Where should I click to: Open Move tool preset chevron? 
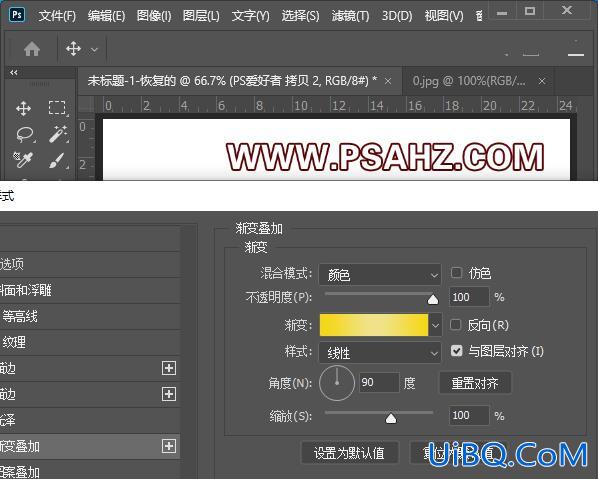[94, 50]
